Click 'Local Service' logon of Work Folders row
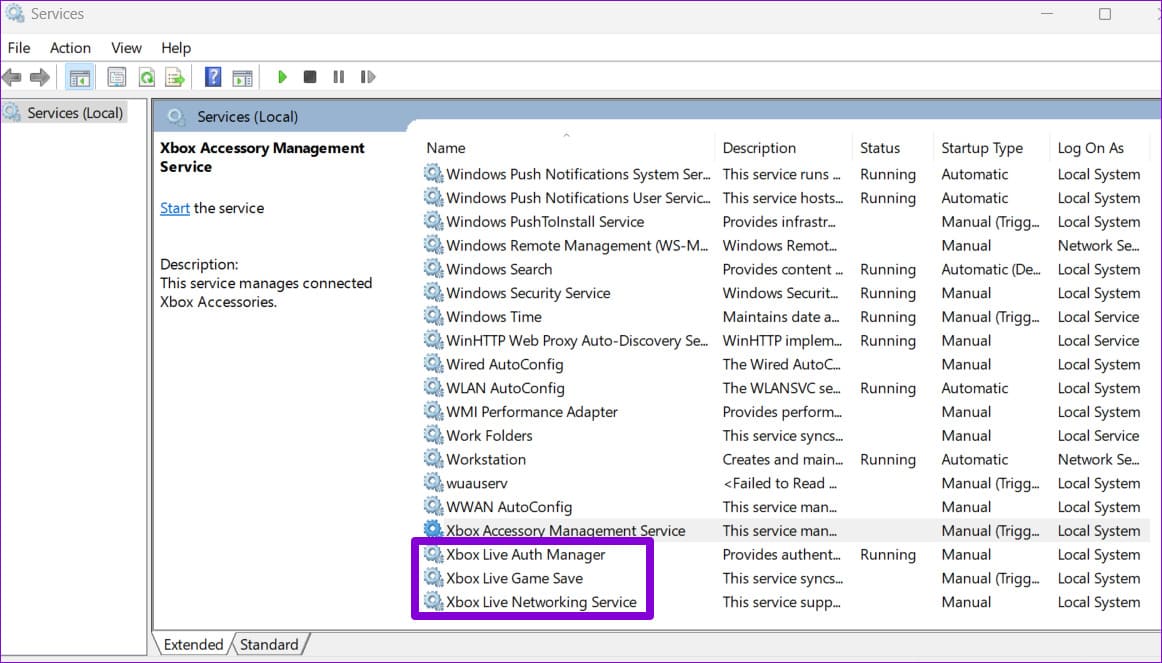 click(x=1098, y=436)
